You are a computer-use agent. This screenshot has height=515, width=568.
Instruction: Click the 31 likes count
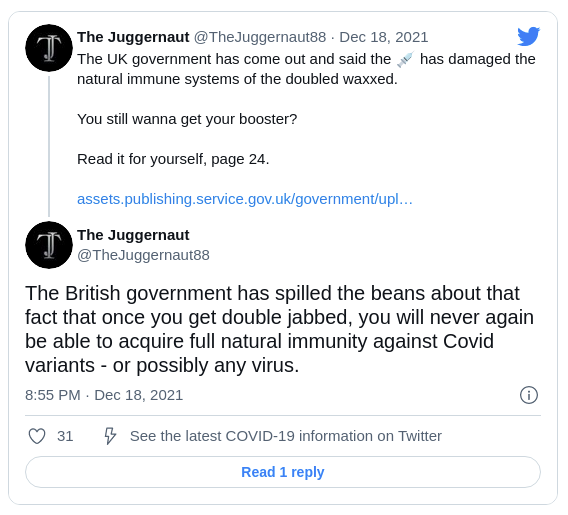click(65, 436)
